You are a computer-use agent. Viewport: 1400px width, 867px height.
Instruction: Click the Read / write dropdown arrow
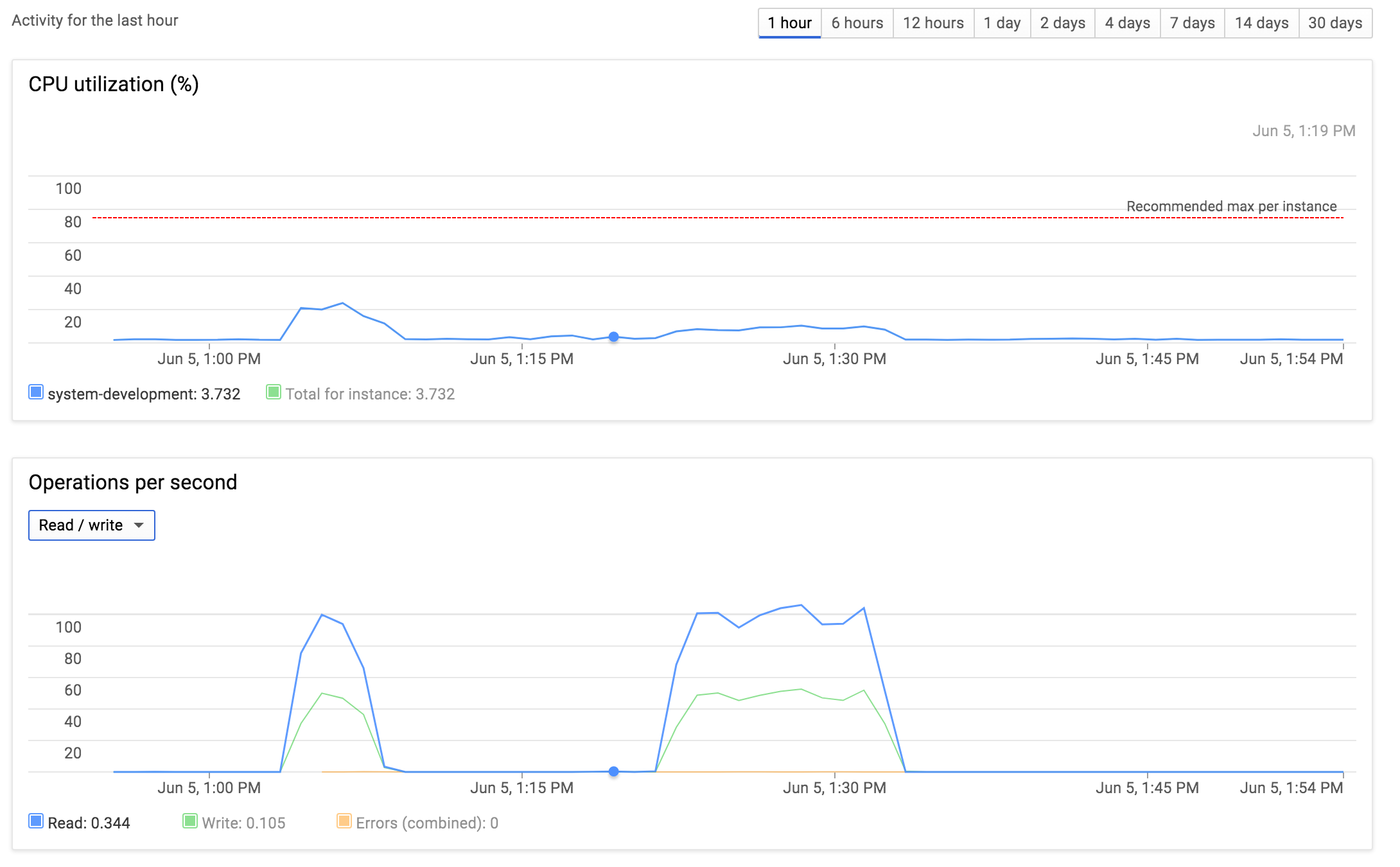(139, 525)
